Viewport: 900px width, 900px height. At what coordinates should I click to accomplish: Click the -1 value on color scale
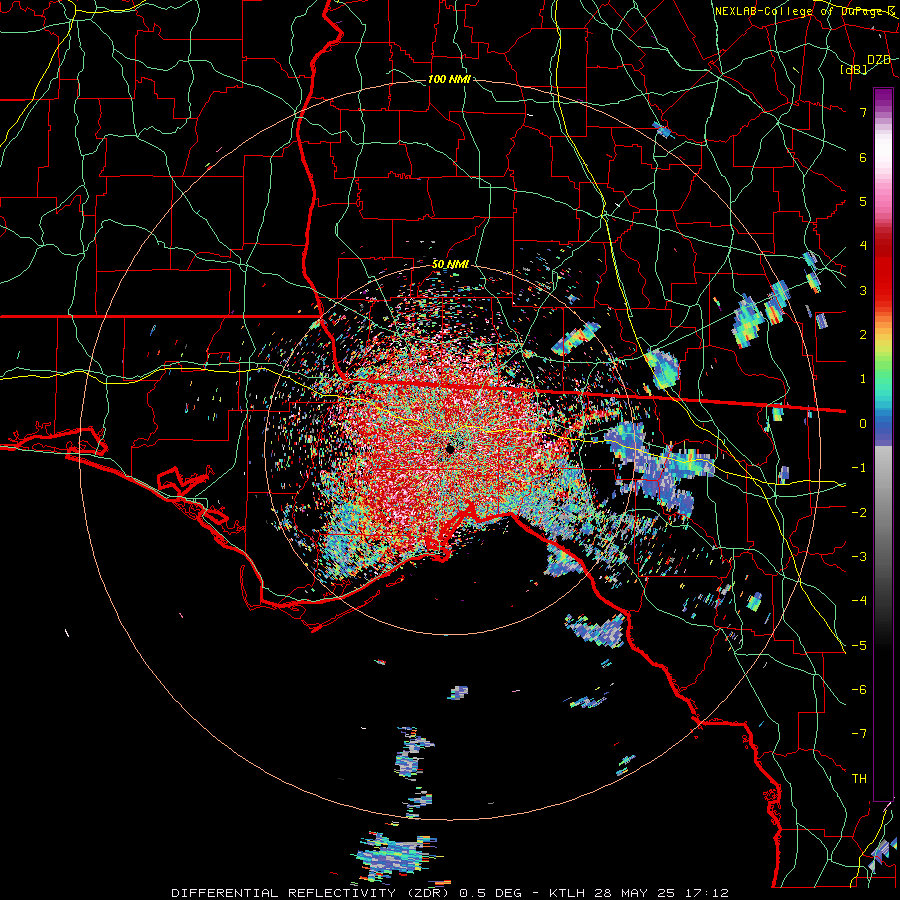coord(859,468)
